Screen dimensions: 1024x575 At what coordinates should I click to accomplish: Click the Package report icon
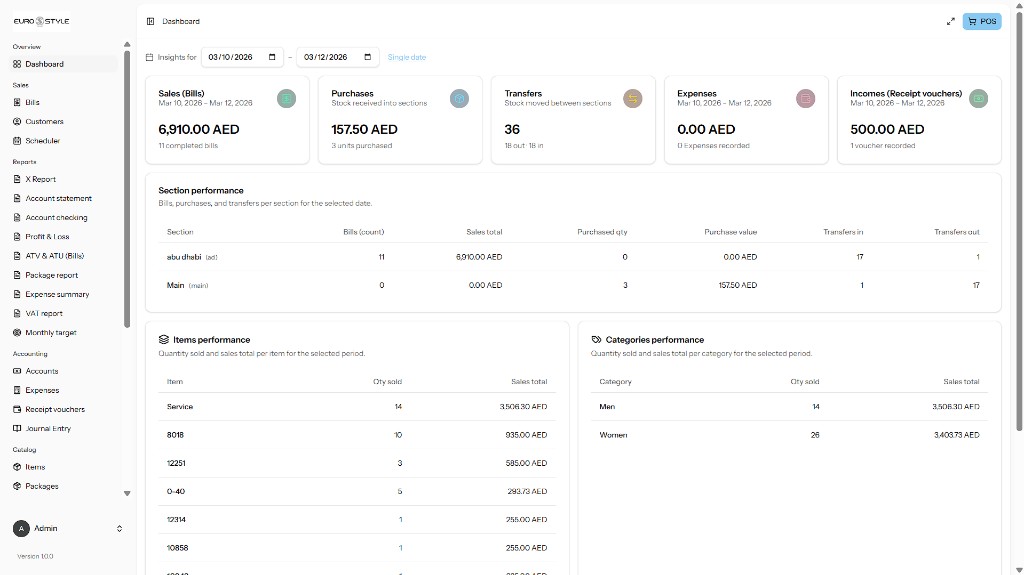[x=17, y=275]
